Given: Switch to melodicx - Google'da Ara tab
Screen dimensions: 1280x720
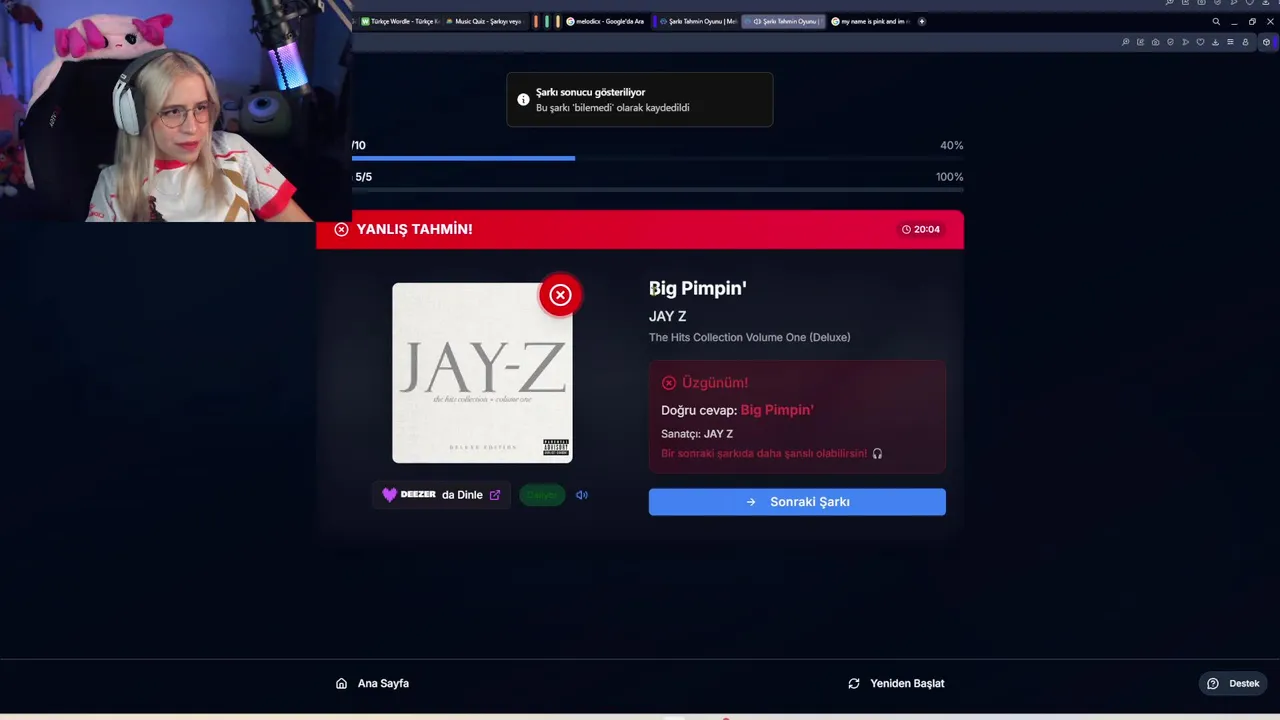Looking at the screenshot, I should pos(605,21).
